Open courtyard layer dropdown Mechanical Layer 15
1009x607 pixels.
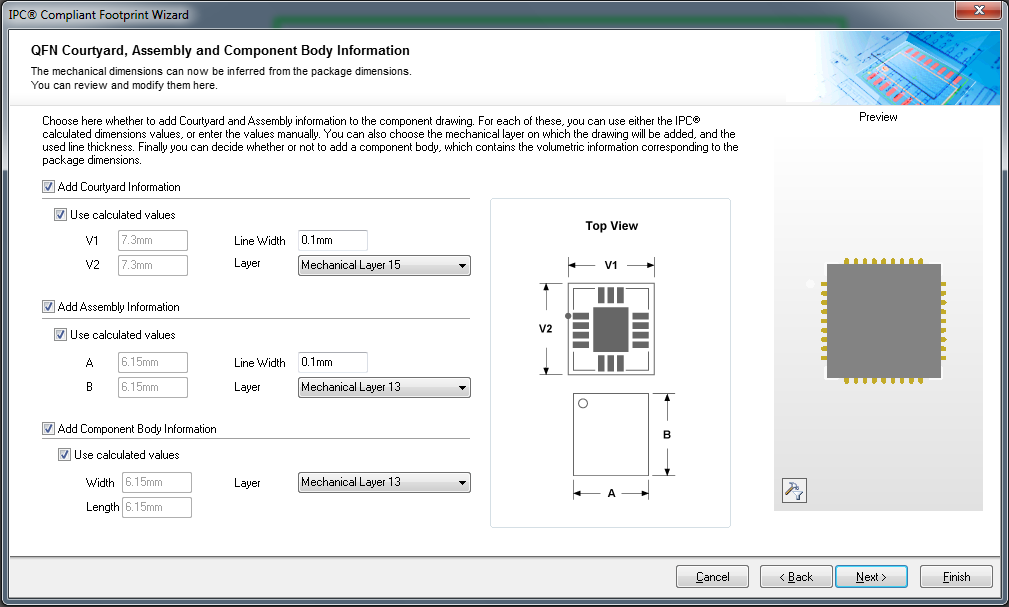click(x=384, y=266)
